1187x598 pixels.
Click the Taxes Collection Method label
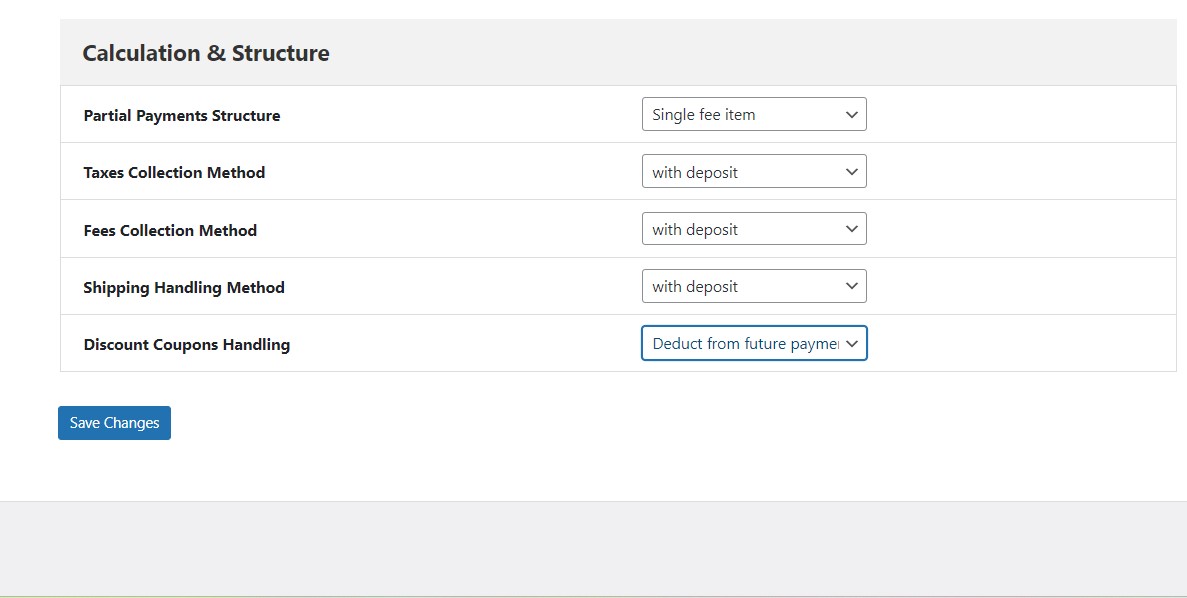174,173
